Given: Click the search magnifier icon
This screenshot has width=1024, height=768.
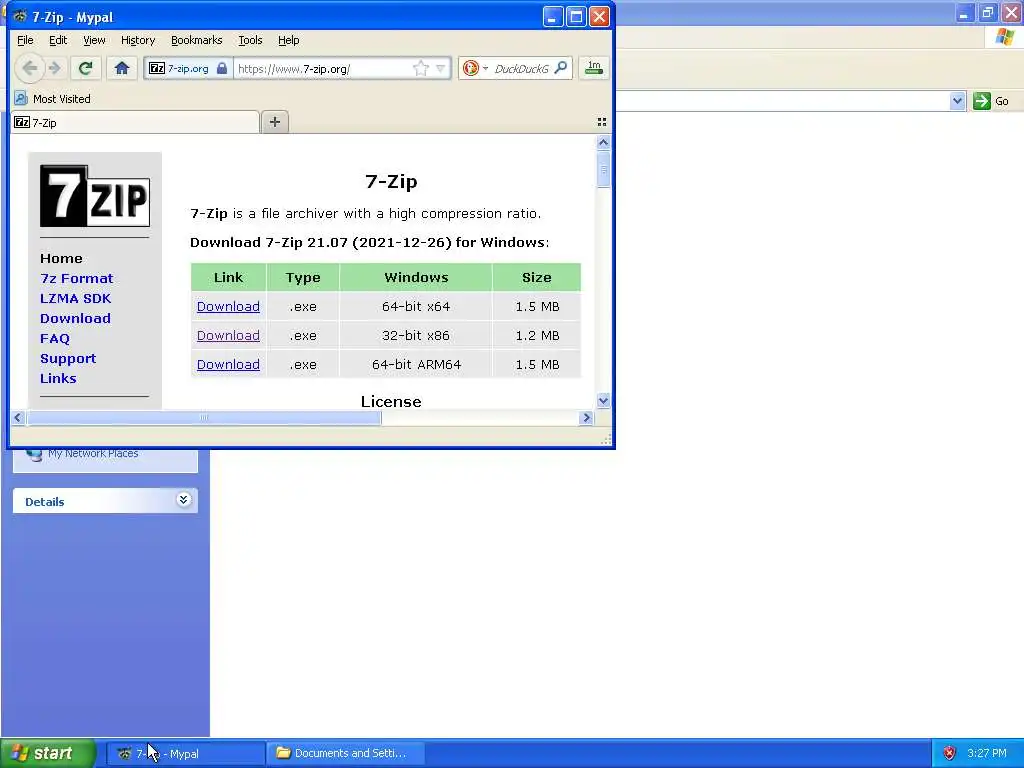Looking at the screenshot, I should (560, 68).
